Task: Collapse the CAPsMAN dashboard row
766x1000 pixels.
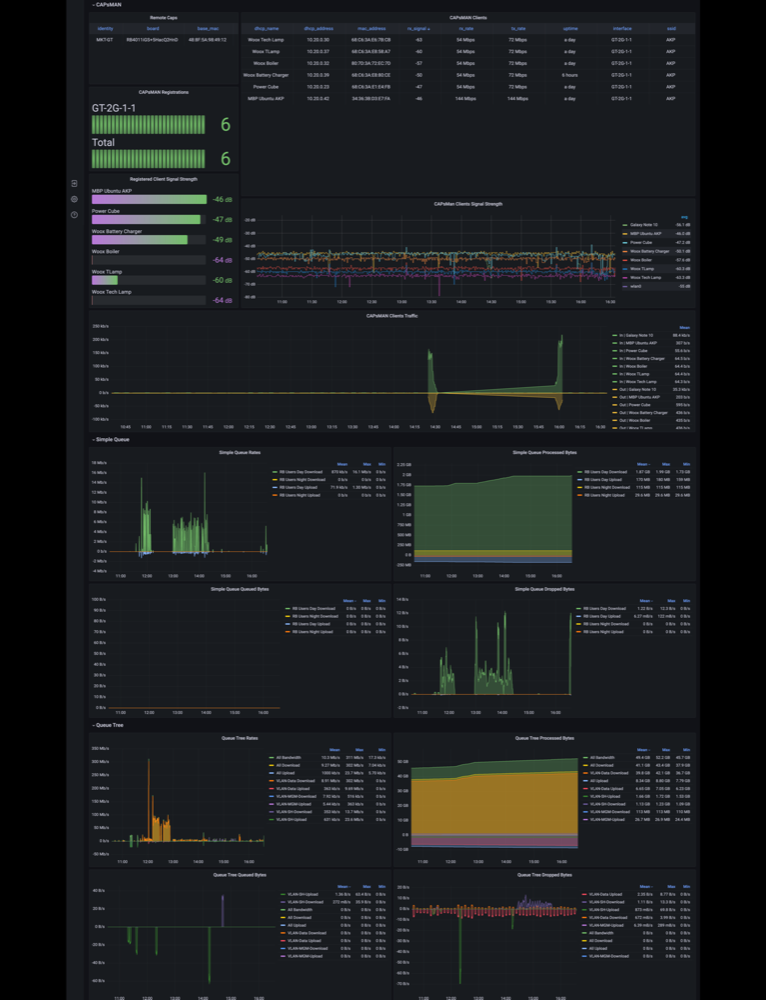Action: (x=107, y=4)
